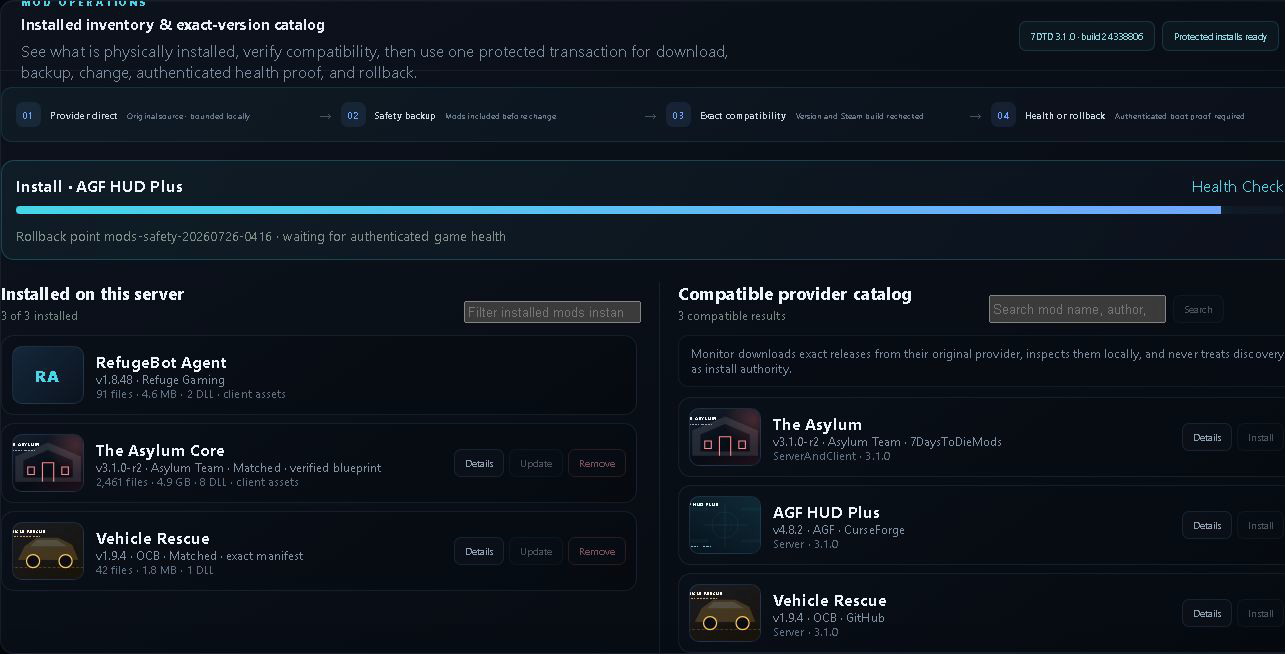
Task: Remove The Asylum Core mod
Action: click(597, 463)
